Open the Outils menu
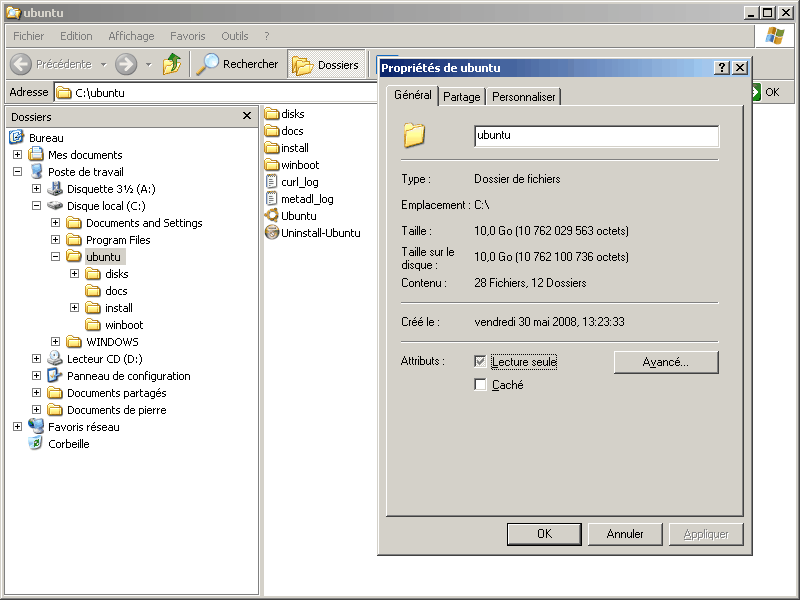 pyautogui.click(x=235, y=36)
